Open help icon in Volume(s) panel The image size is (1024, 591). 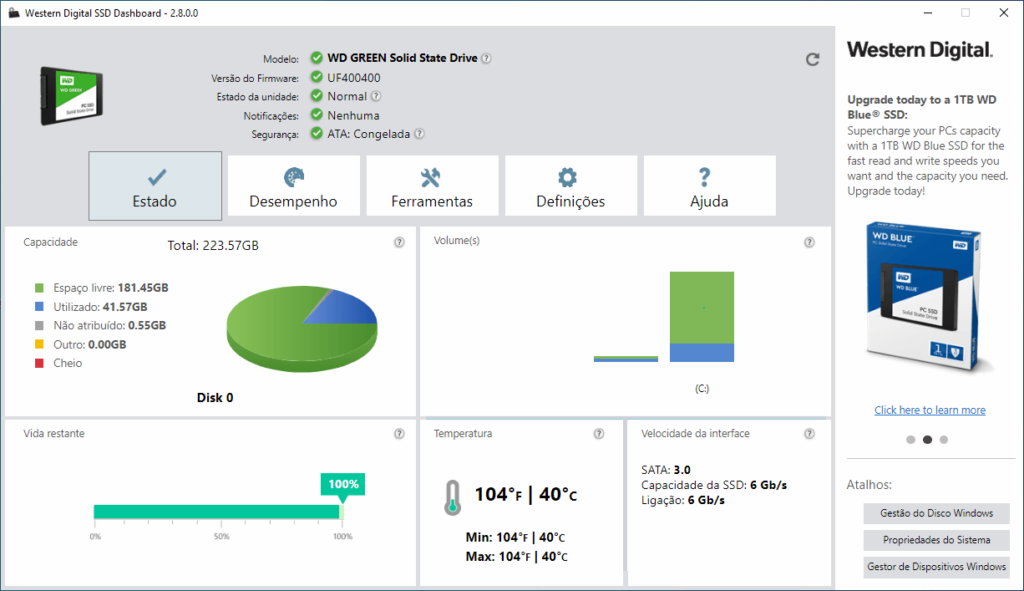coord(809,242)
